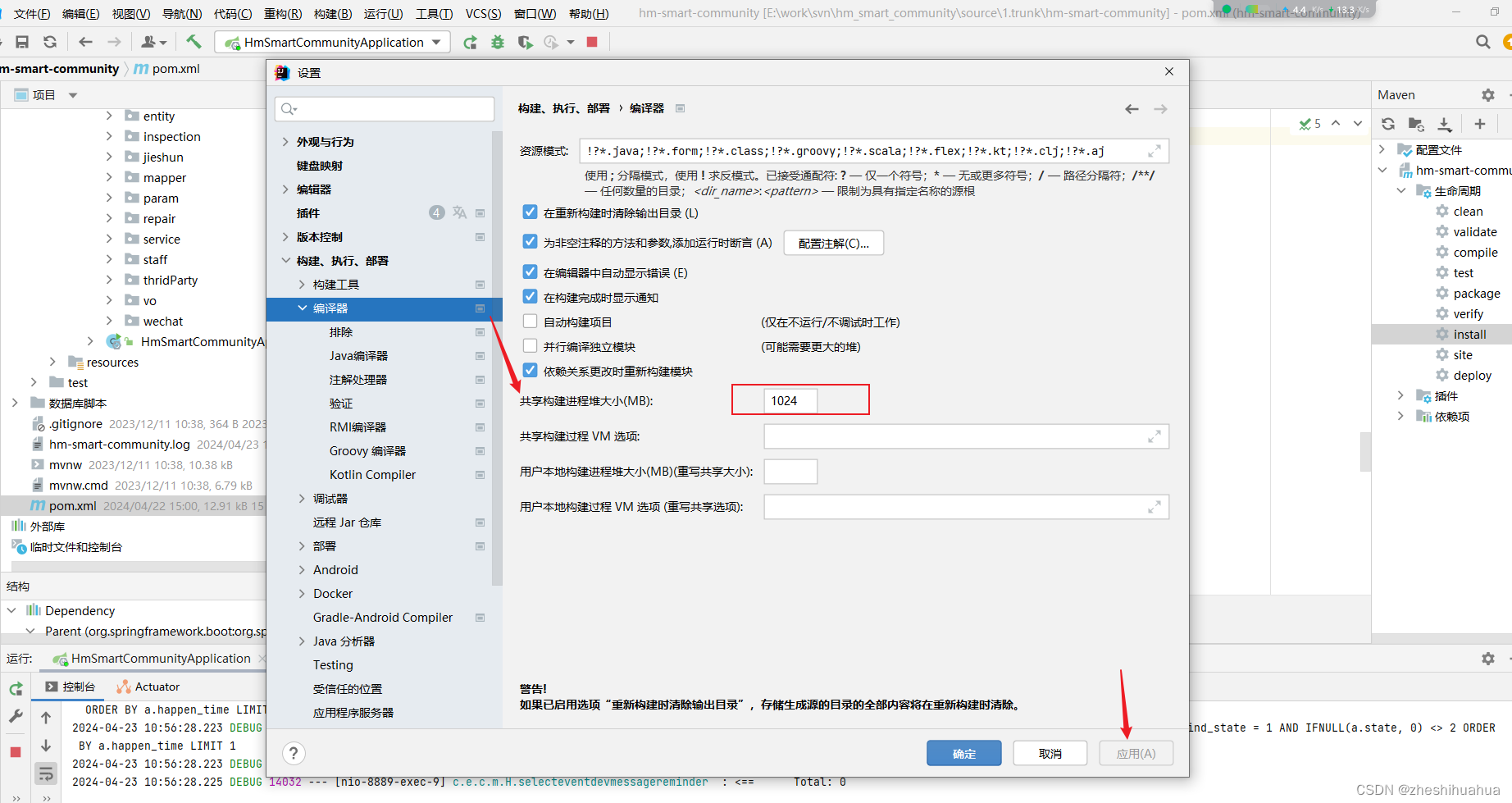Open the 重构(R) menu
Image resolution: width=1512 pixels, height=803 pixels.
click(x=282, y=13)
